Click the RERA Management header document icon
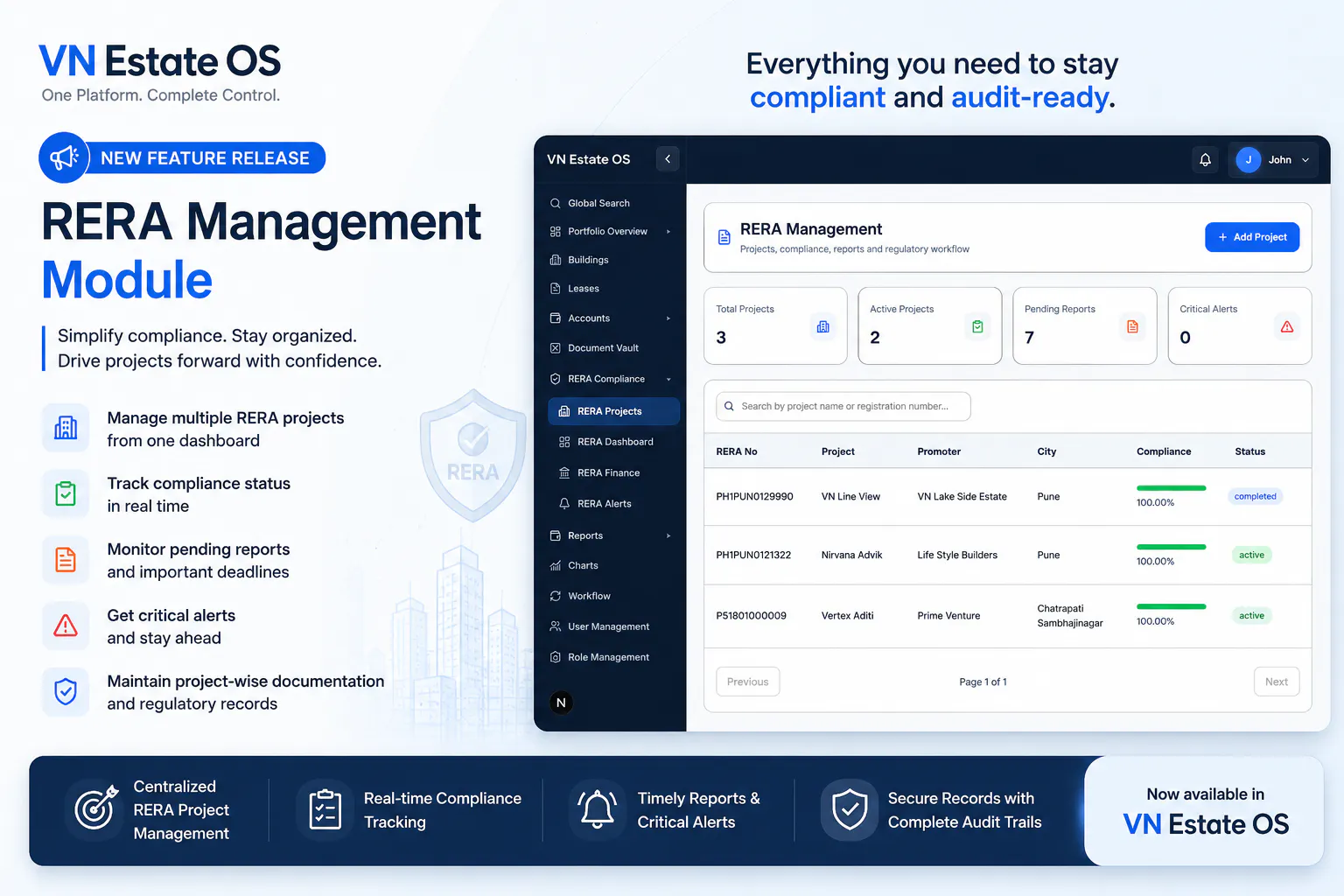Image resolution: width=1344 pixels, height=896 pixels. pos(724,237)
